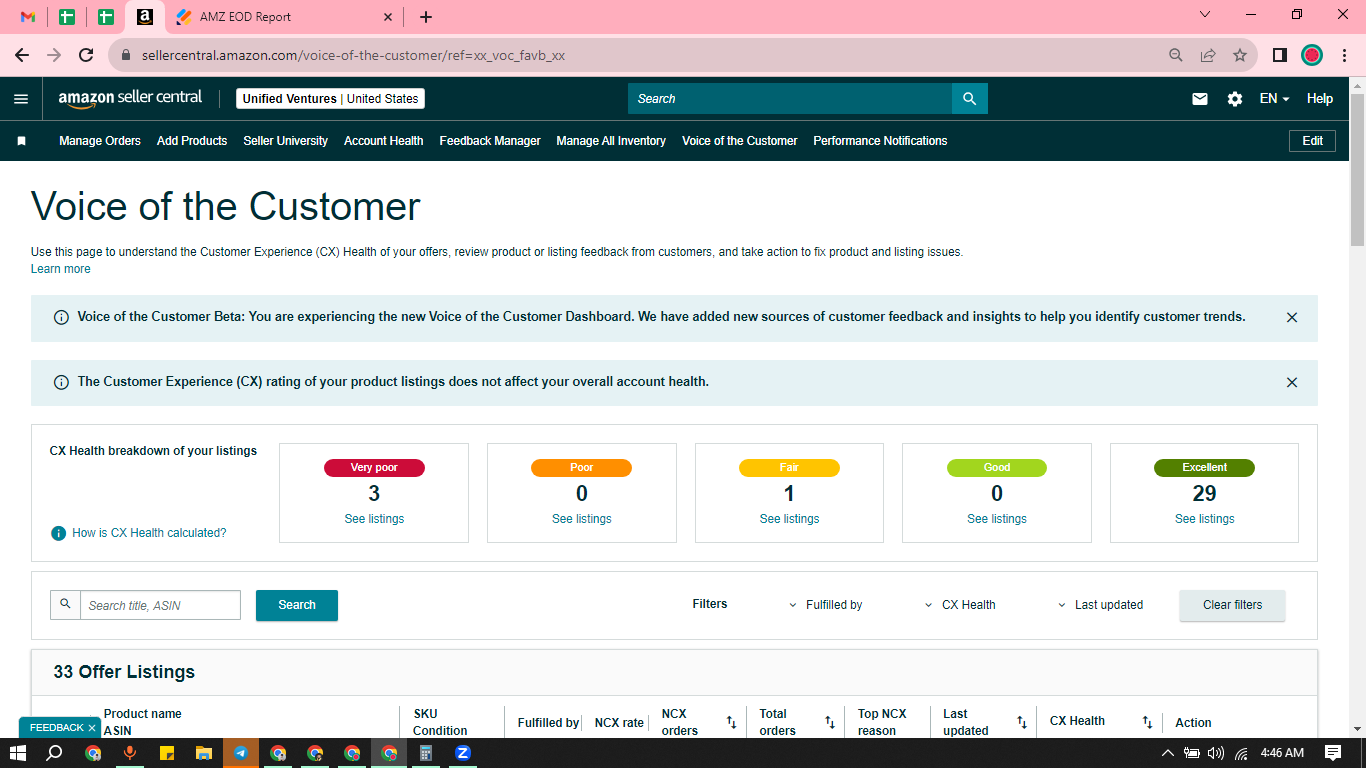The image size is (1366, 768).
Task: Open the settings gear icon
Action: (x=1235, y=99)
